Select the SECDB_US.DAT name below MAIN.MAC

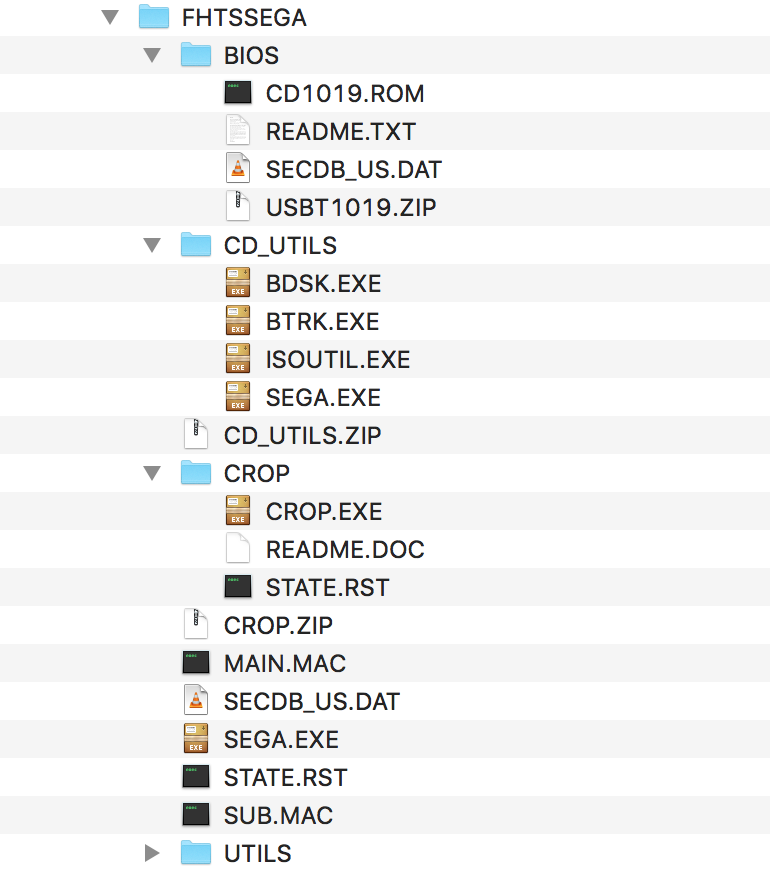click(x=312, y=702)
